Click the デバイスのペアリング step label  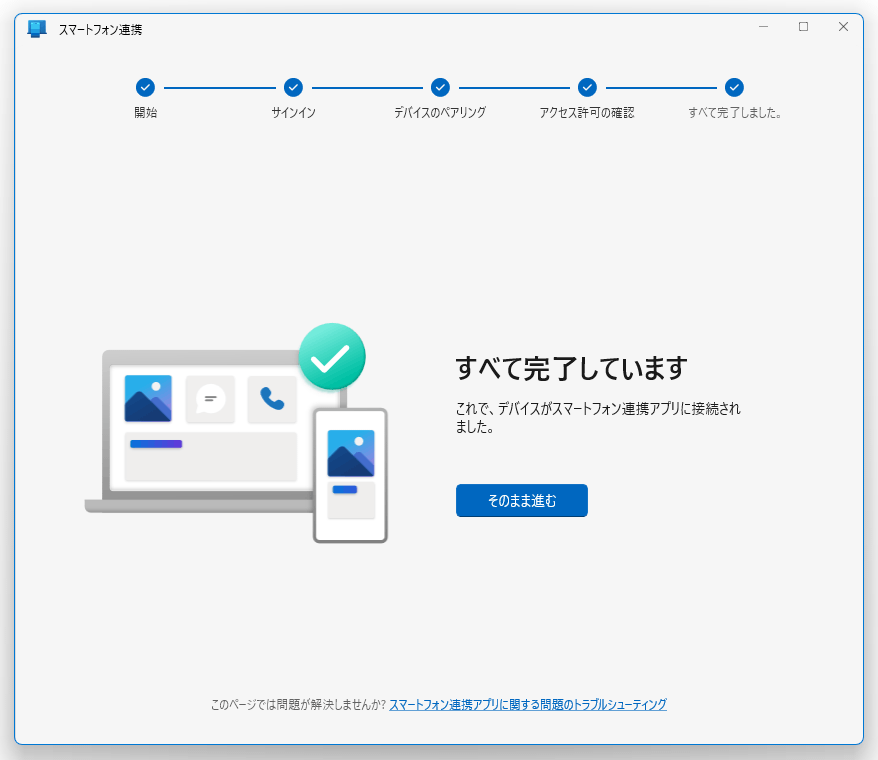click(x=440, y=113)
